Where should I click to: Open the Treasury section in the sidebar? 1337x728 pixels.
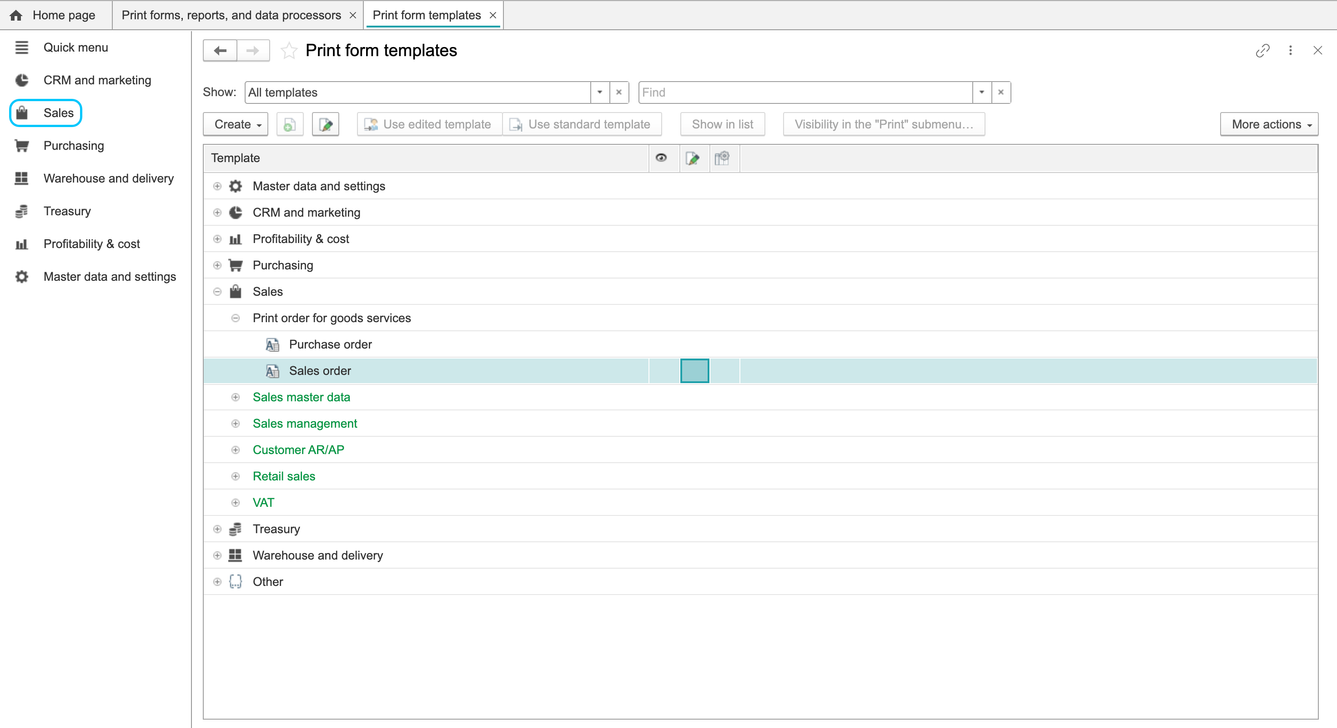[x=54, y=211]
